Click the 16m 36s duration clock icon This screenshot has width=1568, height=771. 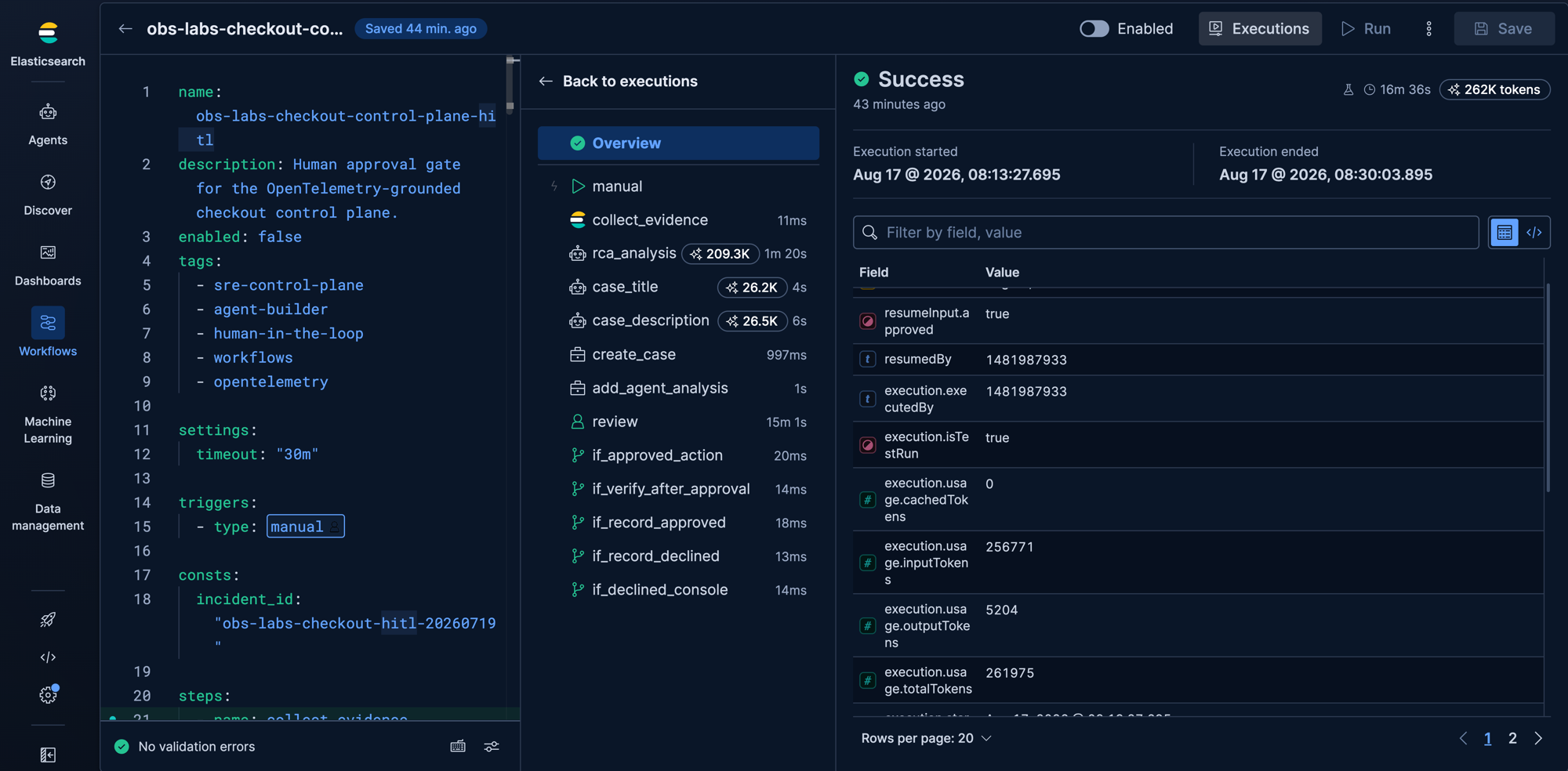[1370, 90]
